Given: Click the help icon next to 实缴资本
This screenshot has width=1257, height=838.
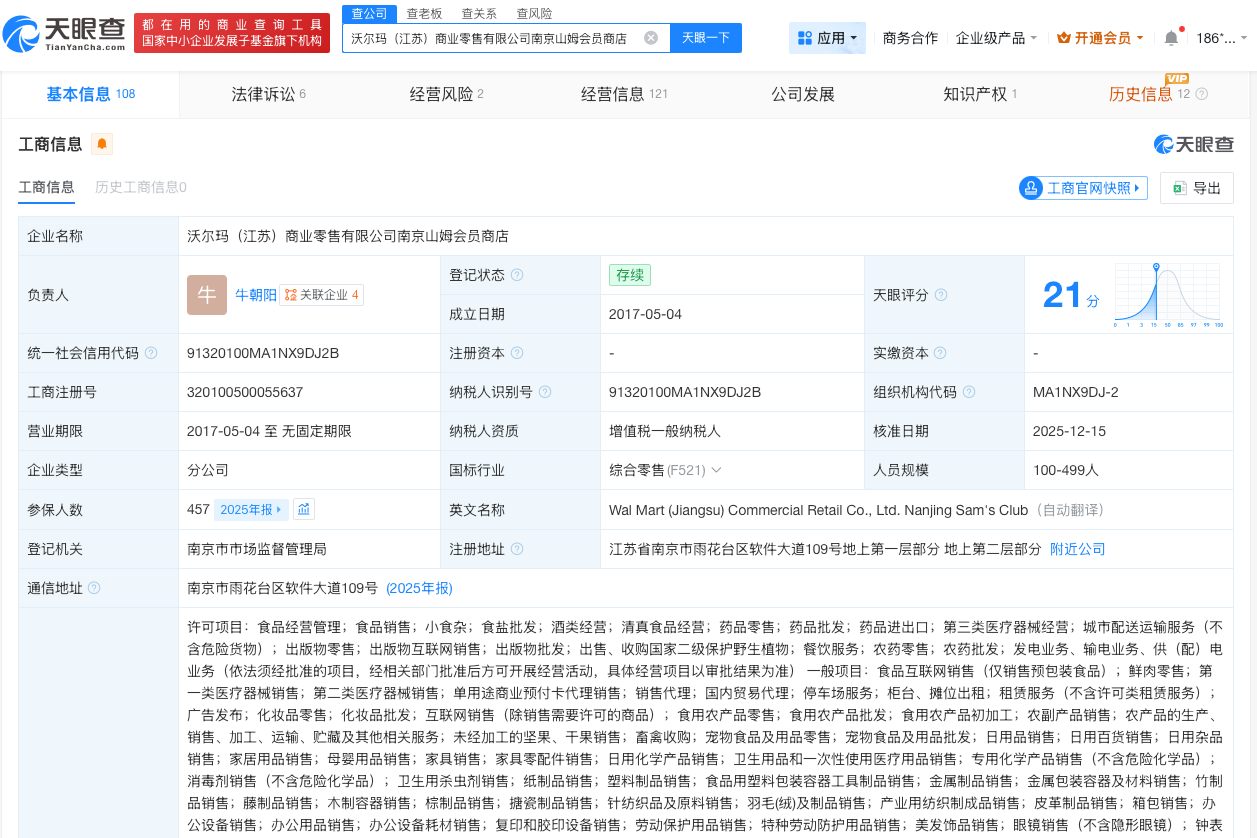Looking at the screenshot, I should (941, 353).
